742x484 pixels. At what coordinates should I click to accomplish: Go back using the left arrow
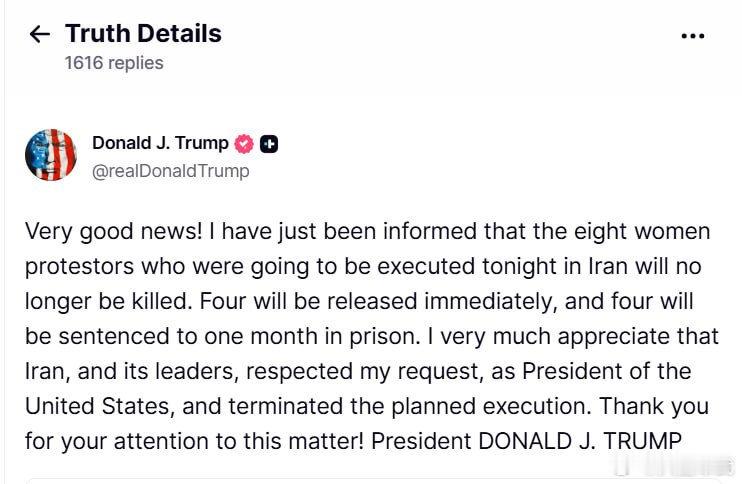coord(39,35)
